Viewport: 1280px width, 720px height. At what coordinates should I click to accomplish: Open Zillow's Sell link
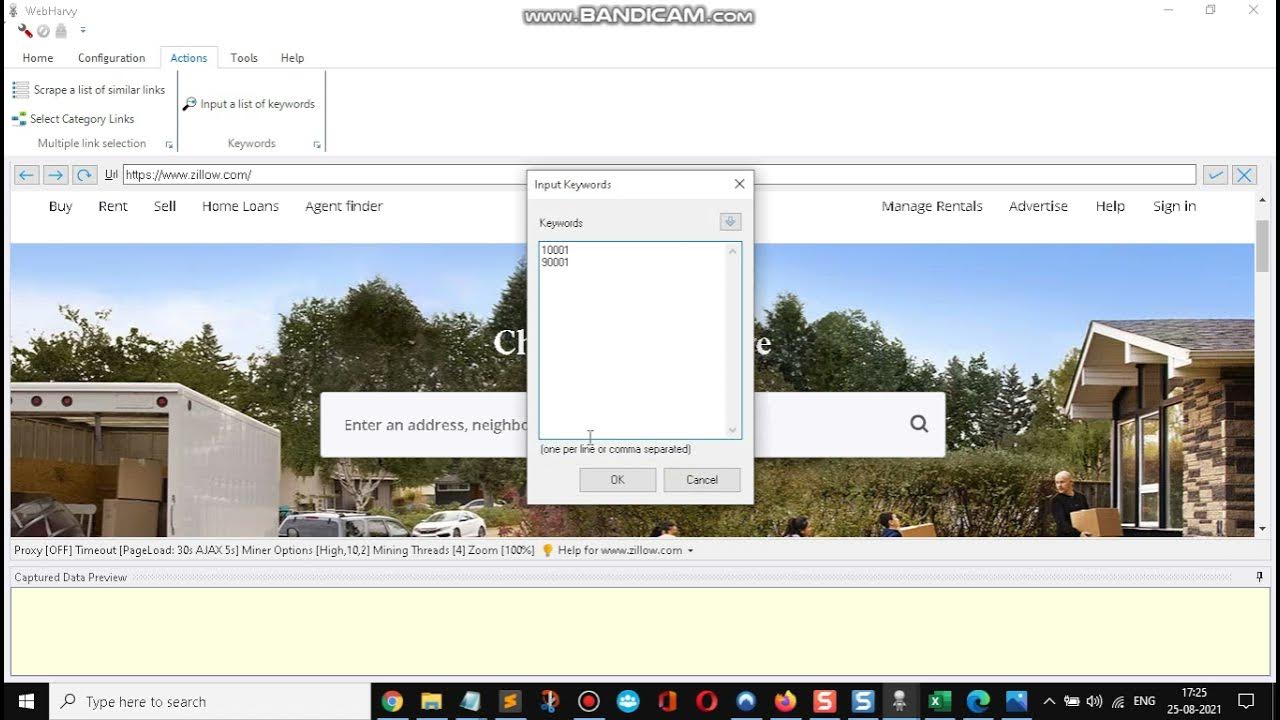[x=165, y=206]
